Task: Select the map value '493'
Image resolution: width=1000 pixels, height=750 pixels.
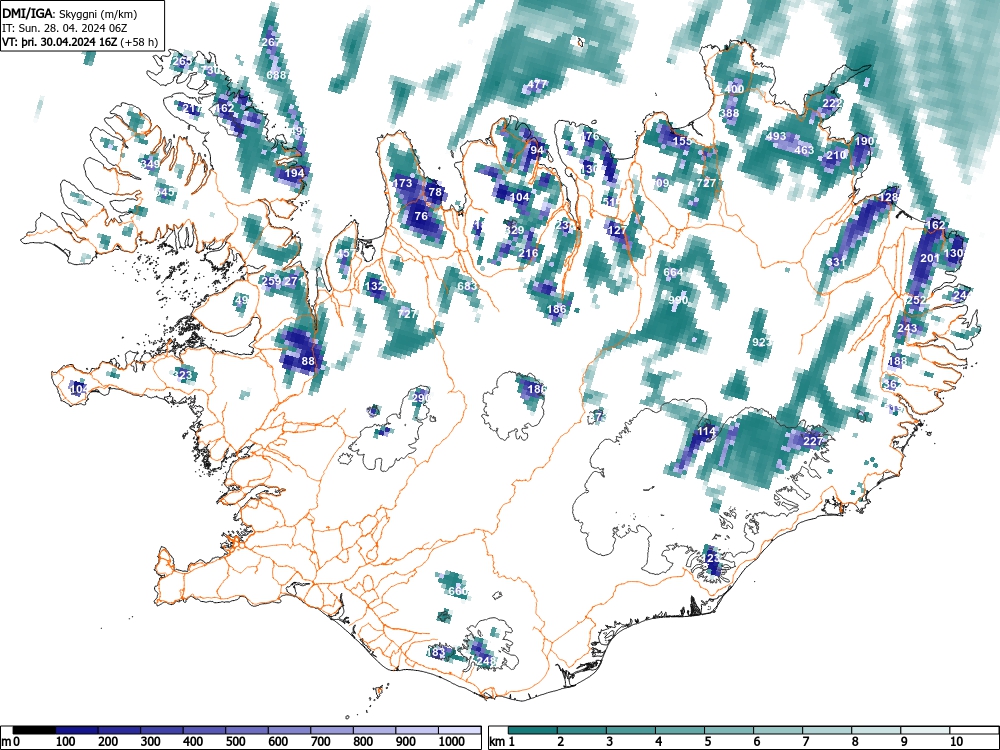Action: 776,136
